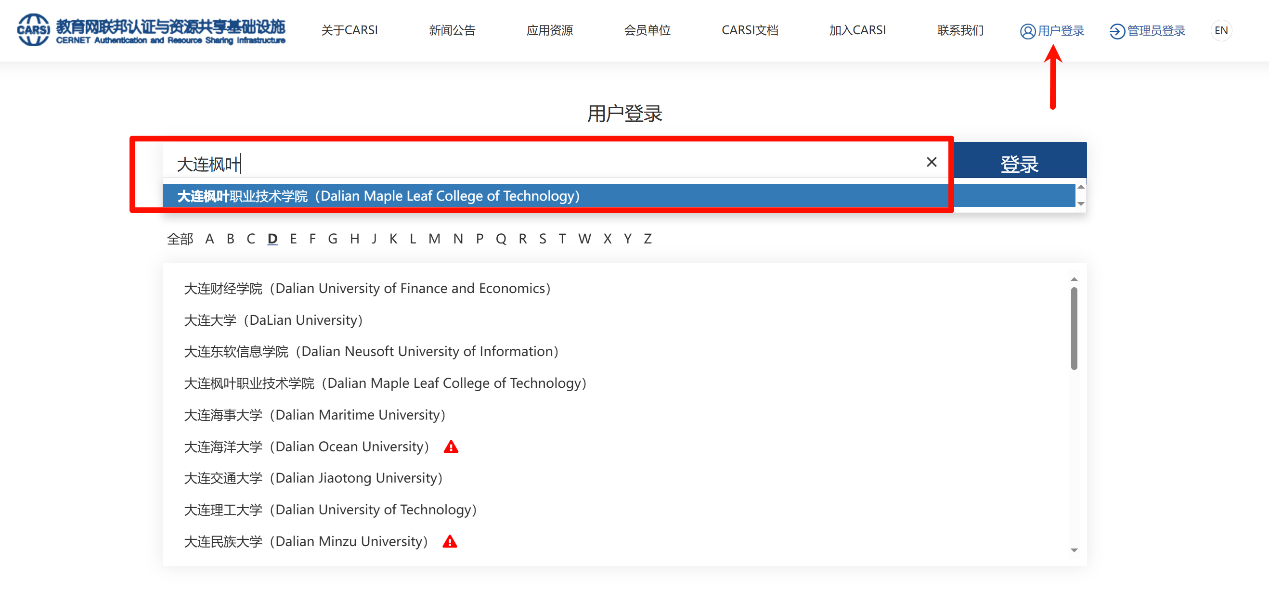Viewport: 1269px width, 612px height.
Task: Click warning icon beside Dalian Minzu University
Action: pos(450,542)
